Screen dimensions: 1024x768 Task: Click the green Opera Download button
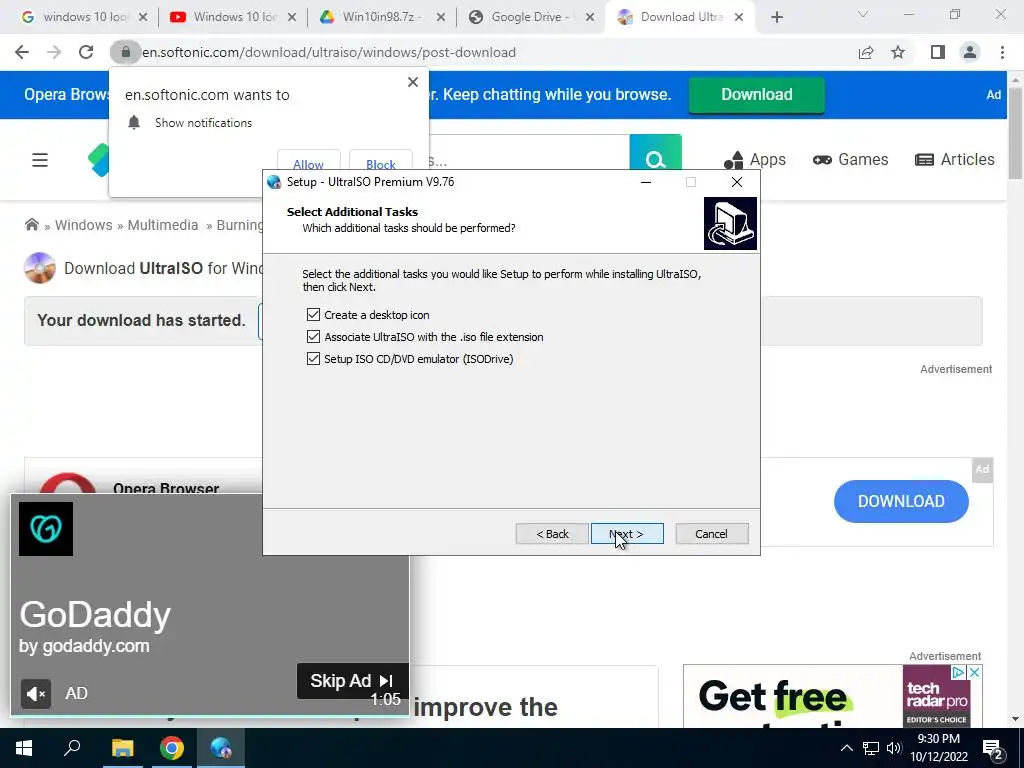(756, 95)
